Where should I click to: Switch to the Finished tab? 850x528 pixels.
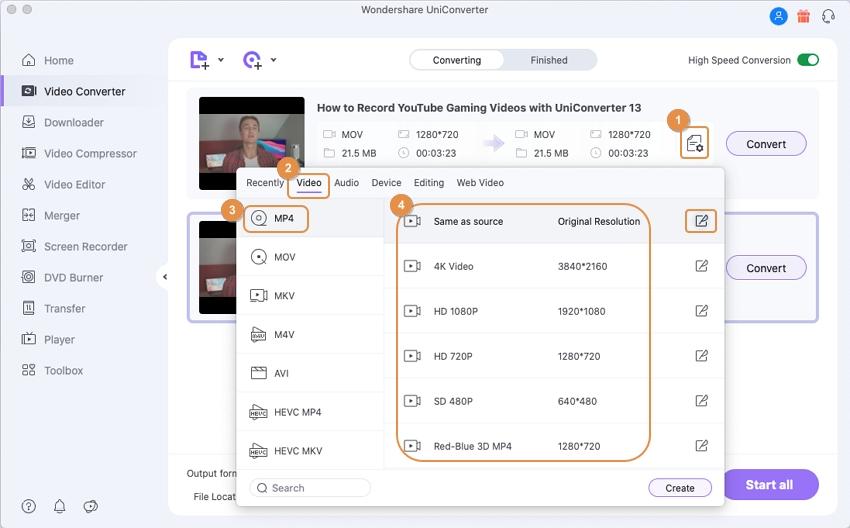(549, 60)
